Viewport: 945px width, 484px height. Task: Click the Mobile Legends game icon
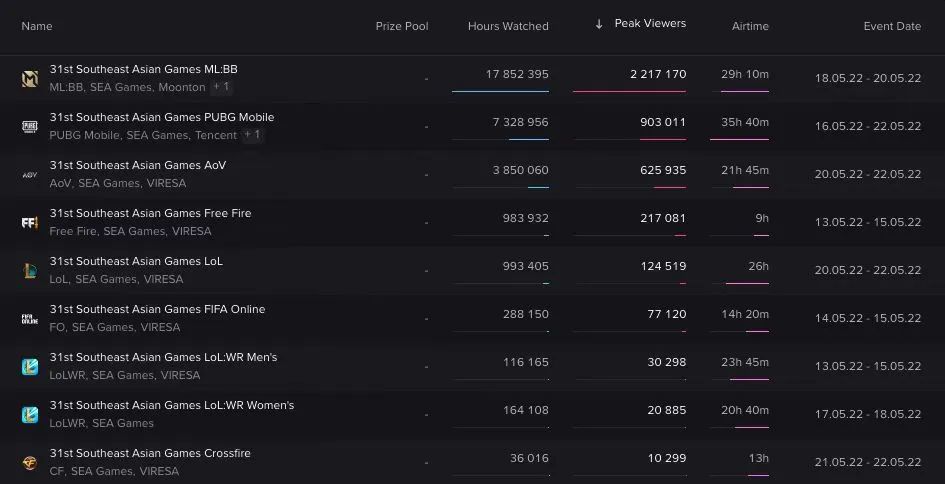[30, 78]
